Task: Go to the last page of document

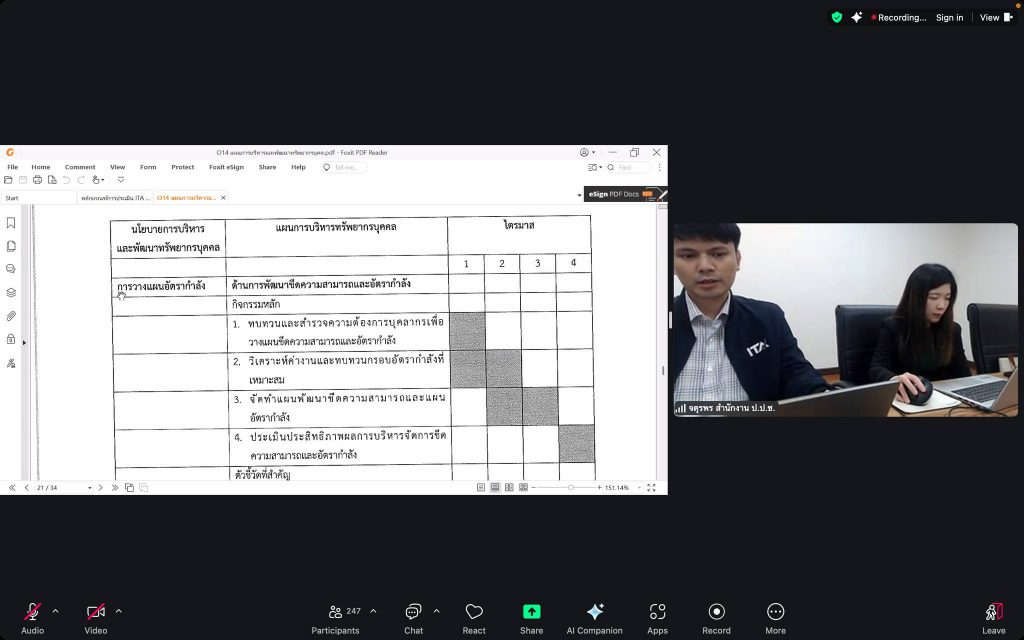Action: [115, 488]
